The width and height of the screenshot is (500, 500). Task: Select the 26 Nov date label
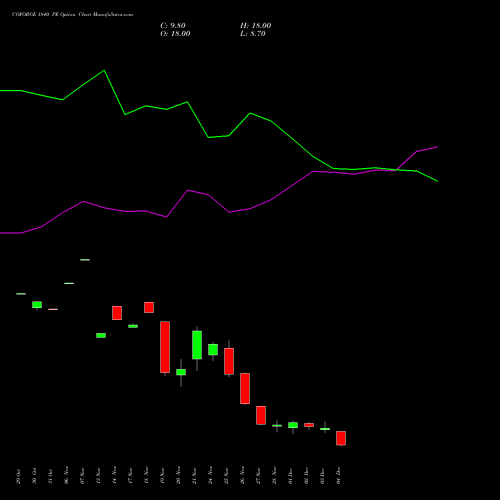click(242, 475)
